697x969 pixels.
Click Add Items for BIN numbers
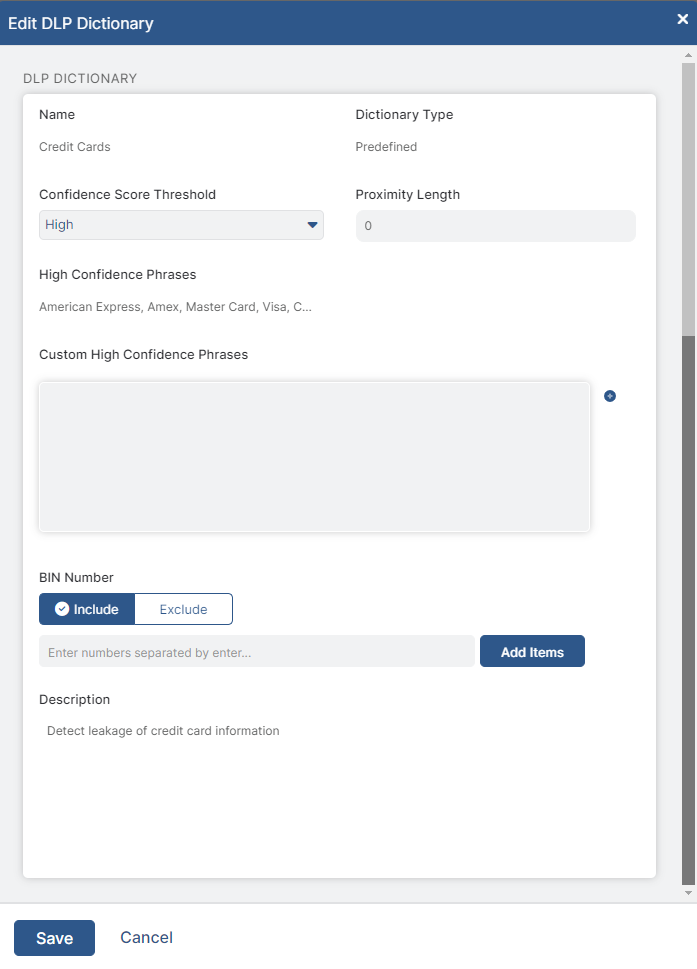click(x=532, y=651)
